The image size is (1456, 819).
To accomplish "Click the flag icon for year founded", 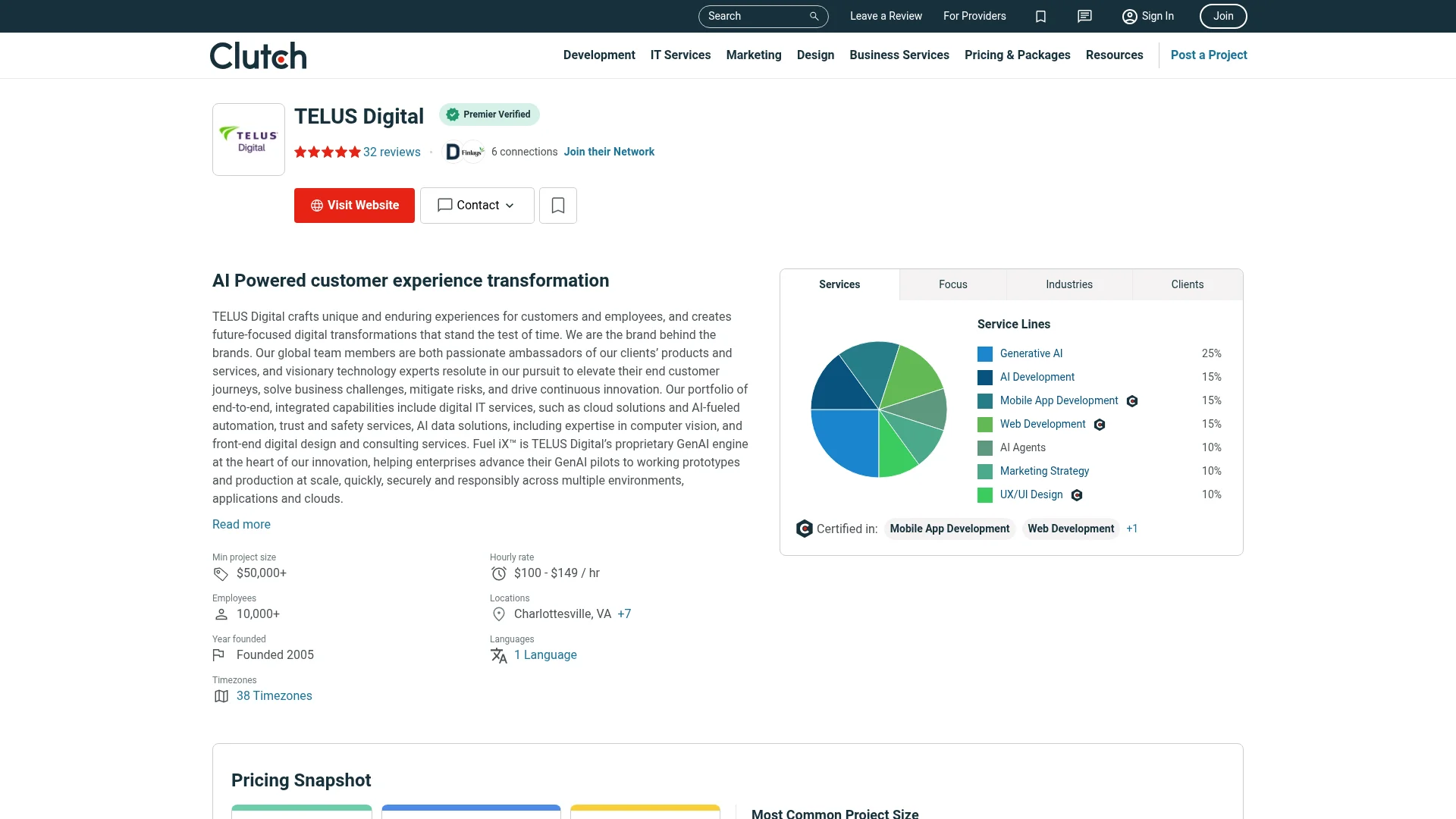I will point(219,655).
